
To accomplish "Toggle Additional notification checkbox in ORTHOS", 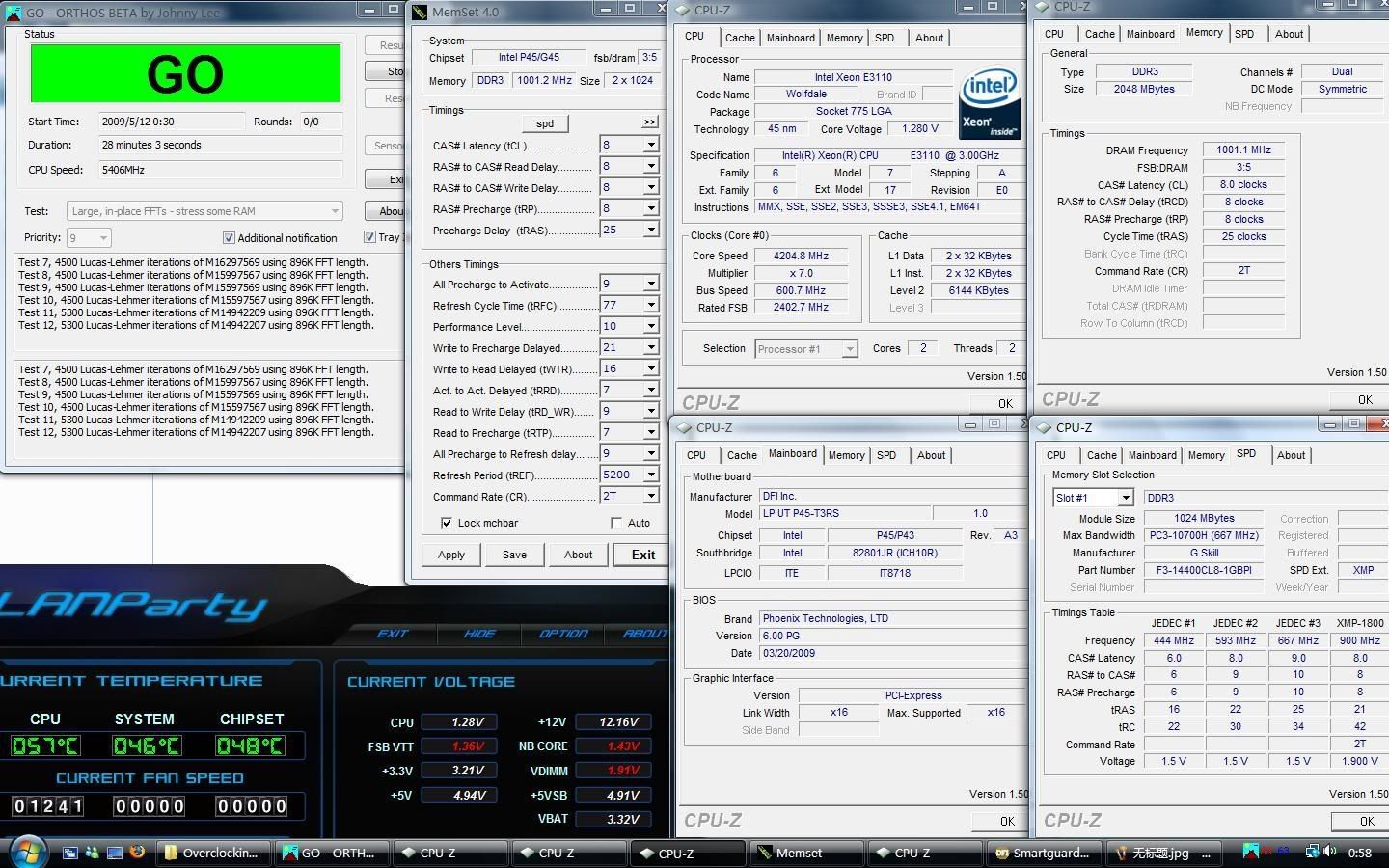I will (x=229, y=237).
